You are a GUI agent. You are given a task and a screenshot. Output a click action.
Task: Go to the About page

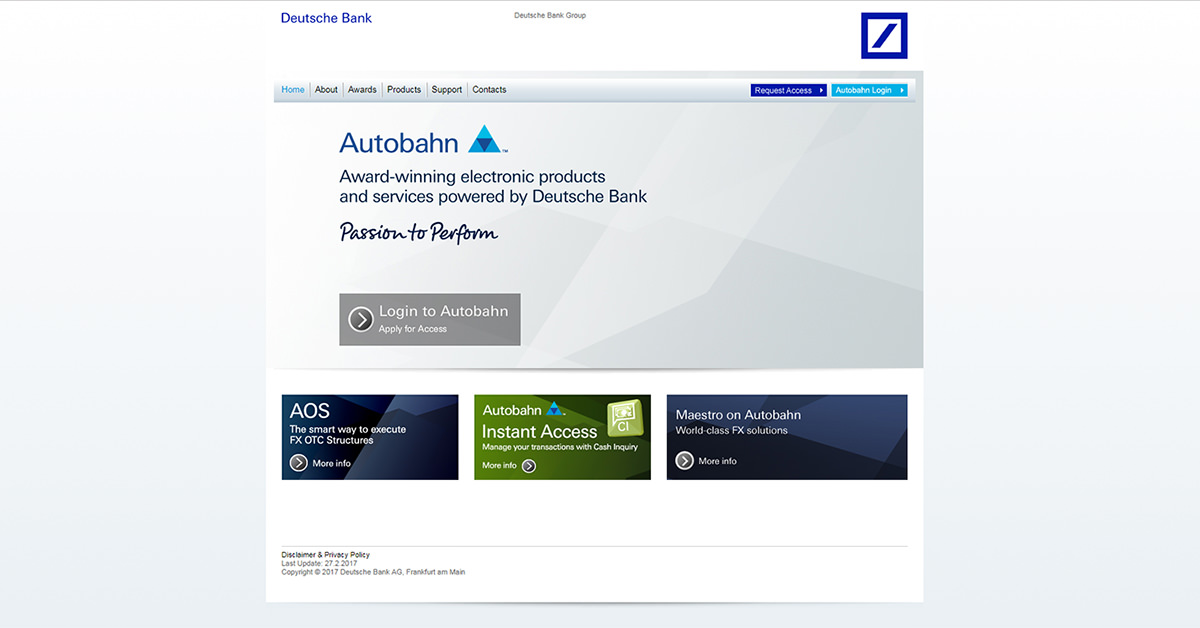point(326,90)
